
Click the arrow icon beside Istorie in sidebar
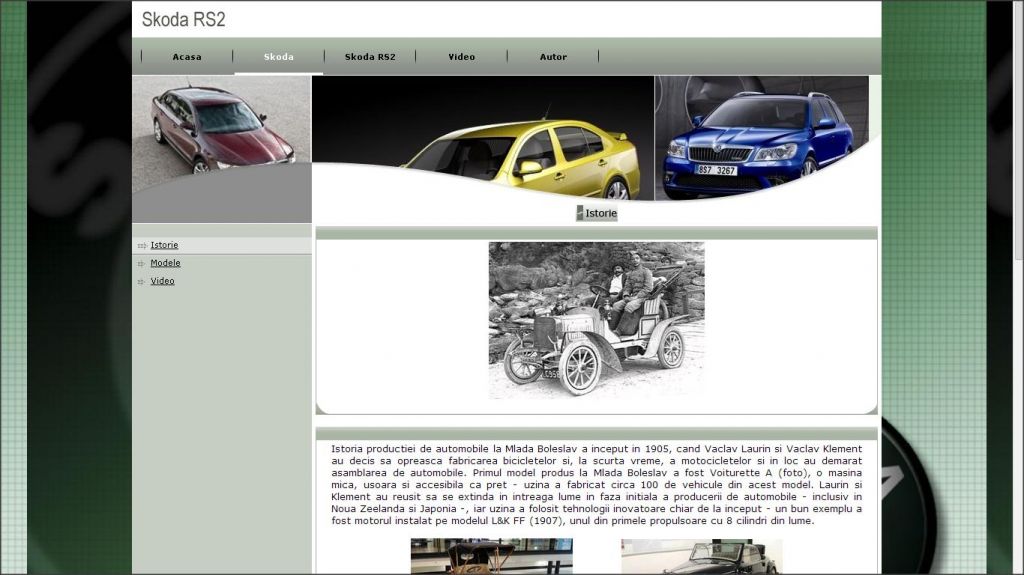142,246
